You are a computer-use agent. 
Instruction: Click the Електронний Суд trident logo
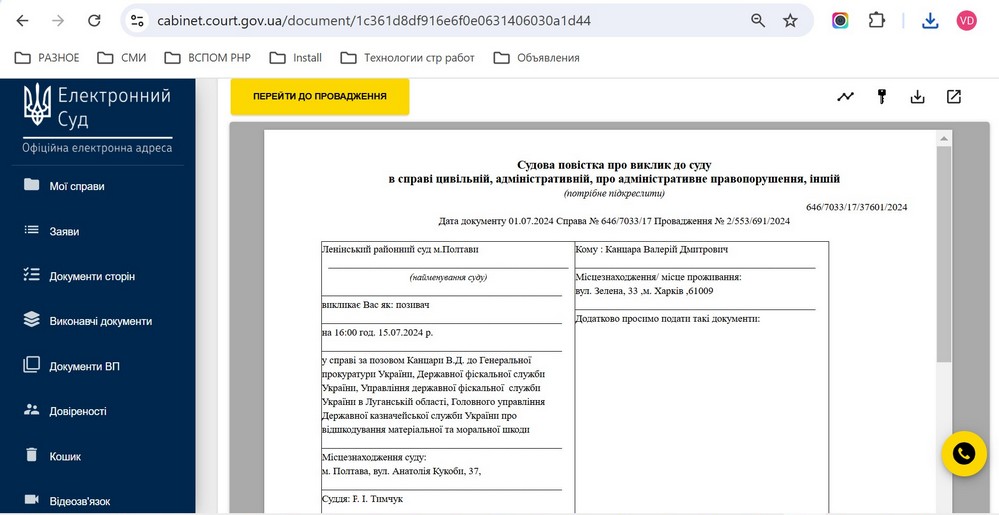[x=37, y=104]
